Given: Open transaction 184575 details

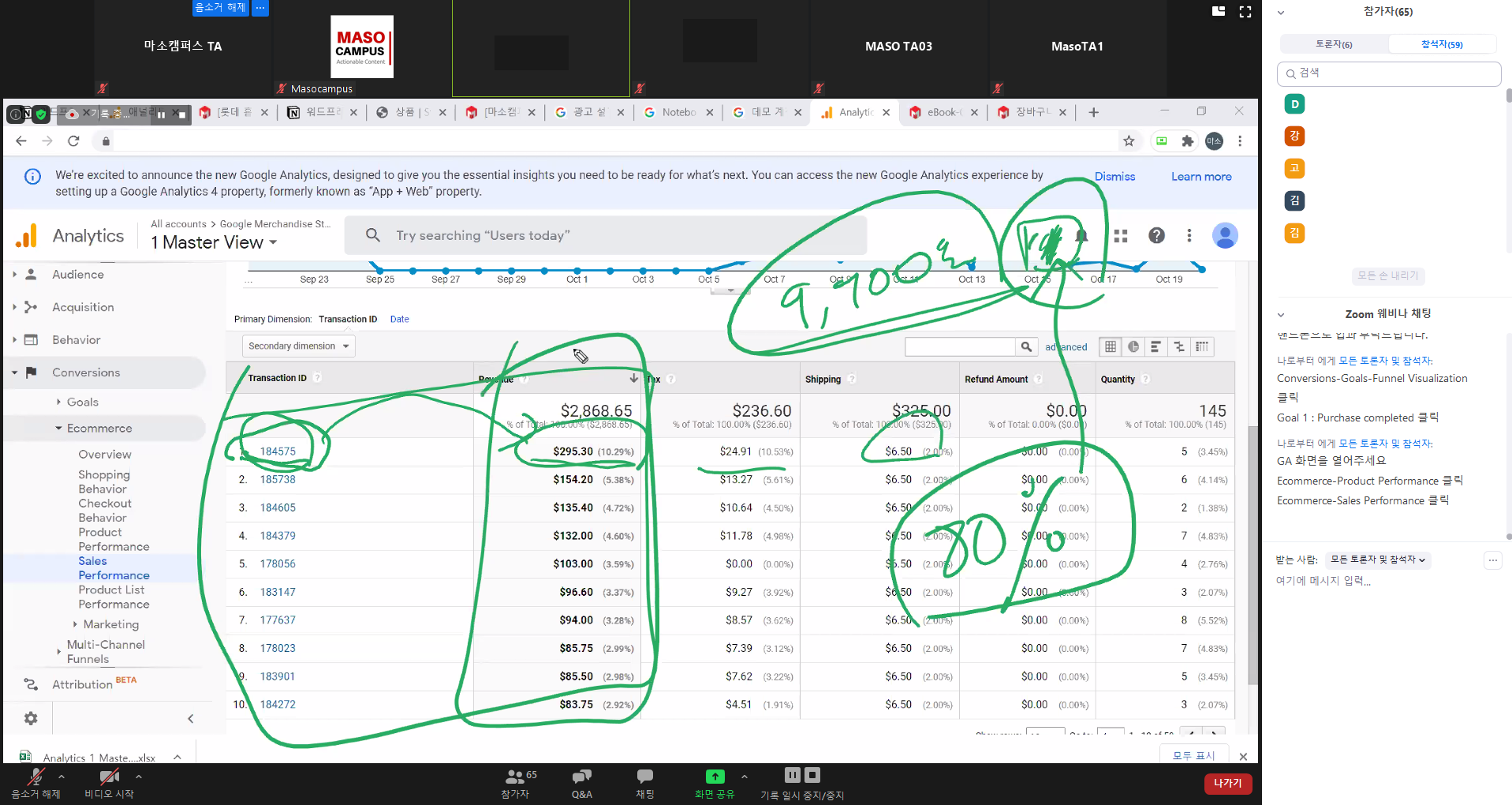Looking at the screenshot, I should [x=278, y=451].
